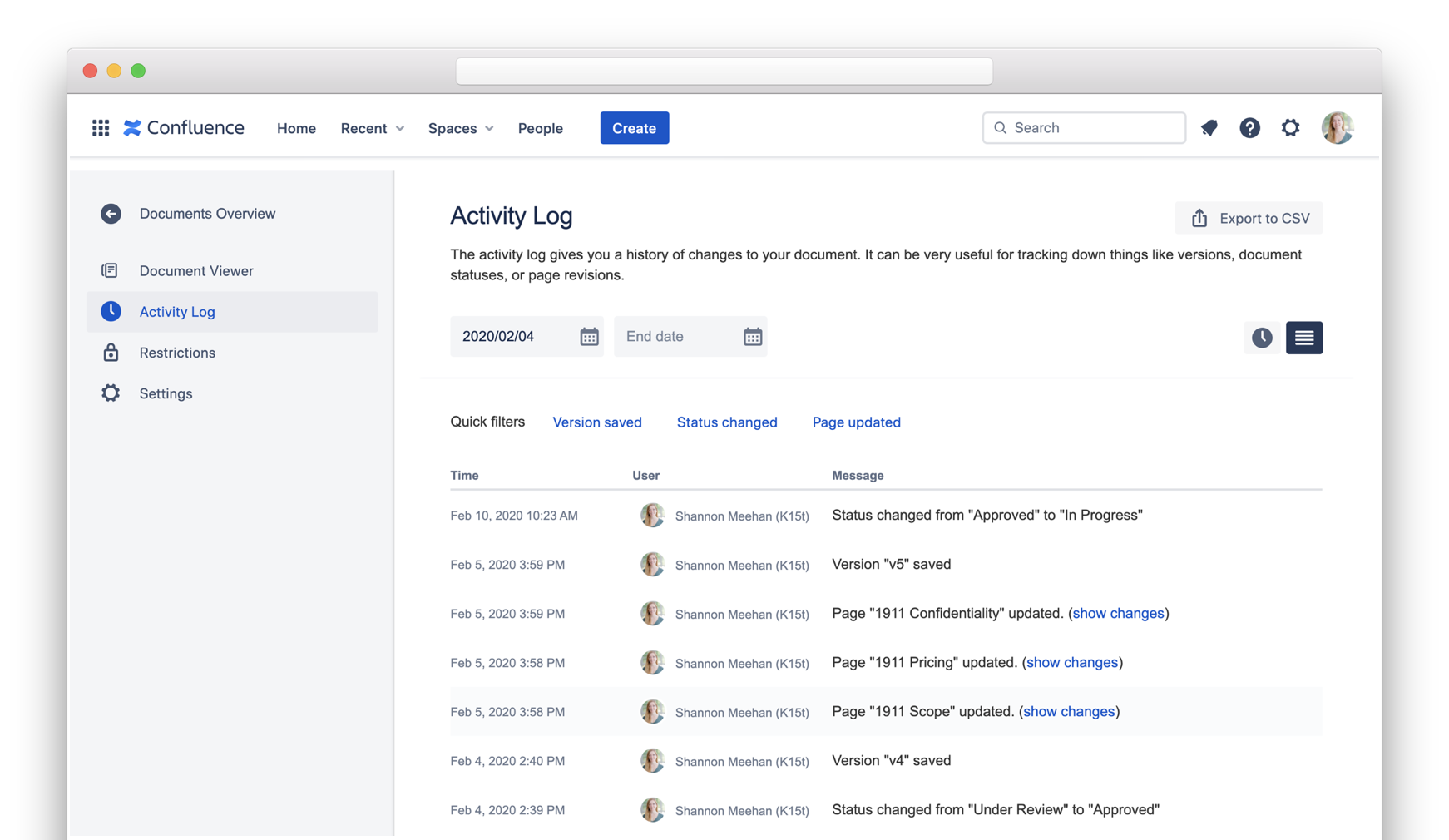Show changes for 1911 Confidentiality page

pos(1118,614)
